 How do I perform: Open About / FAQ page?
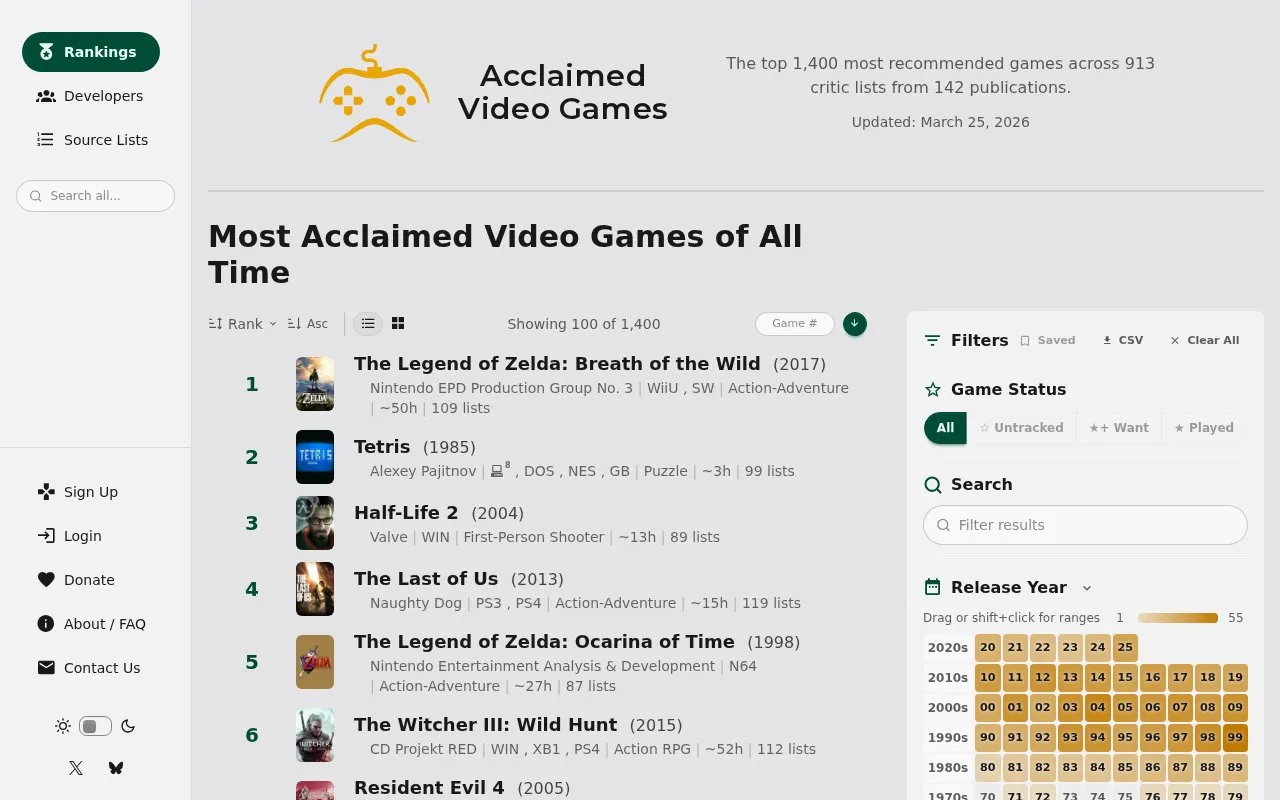[x=92, y=624]
